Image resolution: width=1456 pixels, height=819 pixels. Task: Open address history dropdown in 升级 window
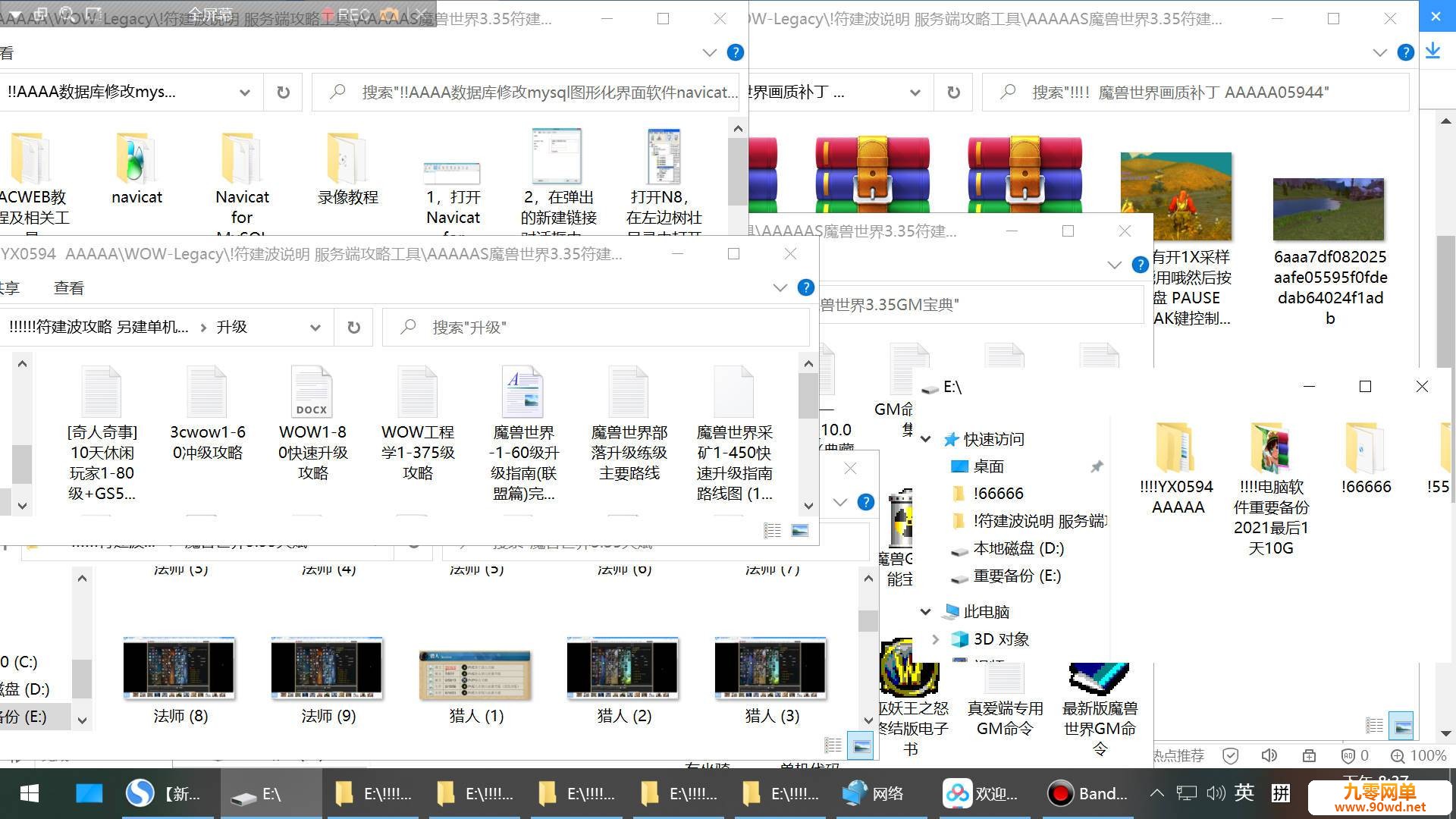315,328
